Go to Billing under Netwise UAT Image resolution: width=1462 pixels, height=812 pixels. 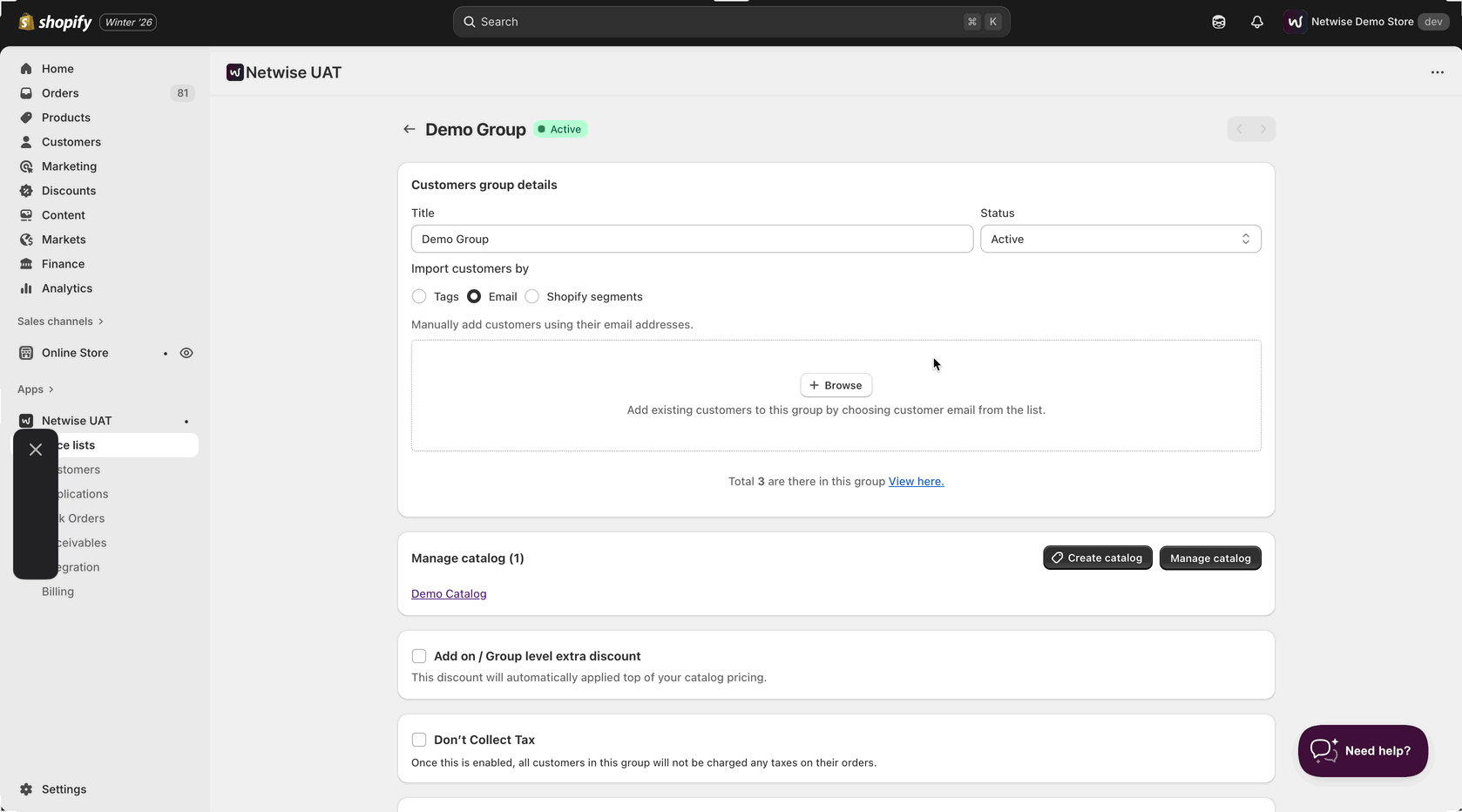pyautogui.click(x=58, y=592)
